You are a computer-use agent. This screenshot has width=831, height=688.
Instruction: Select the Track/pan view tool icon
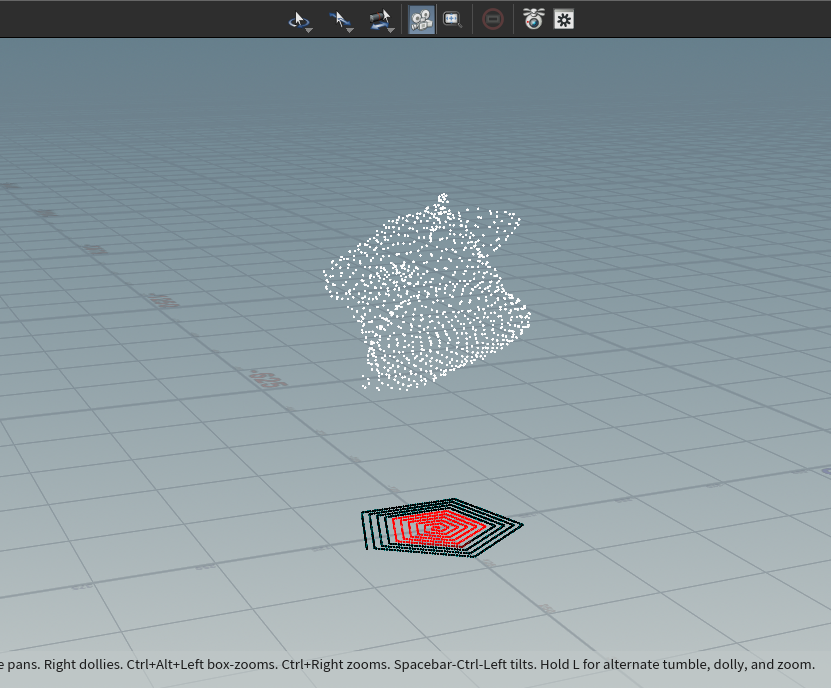[339, 19]
